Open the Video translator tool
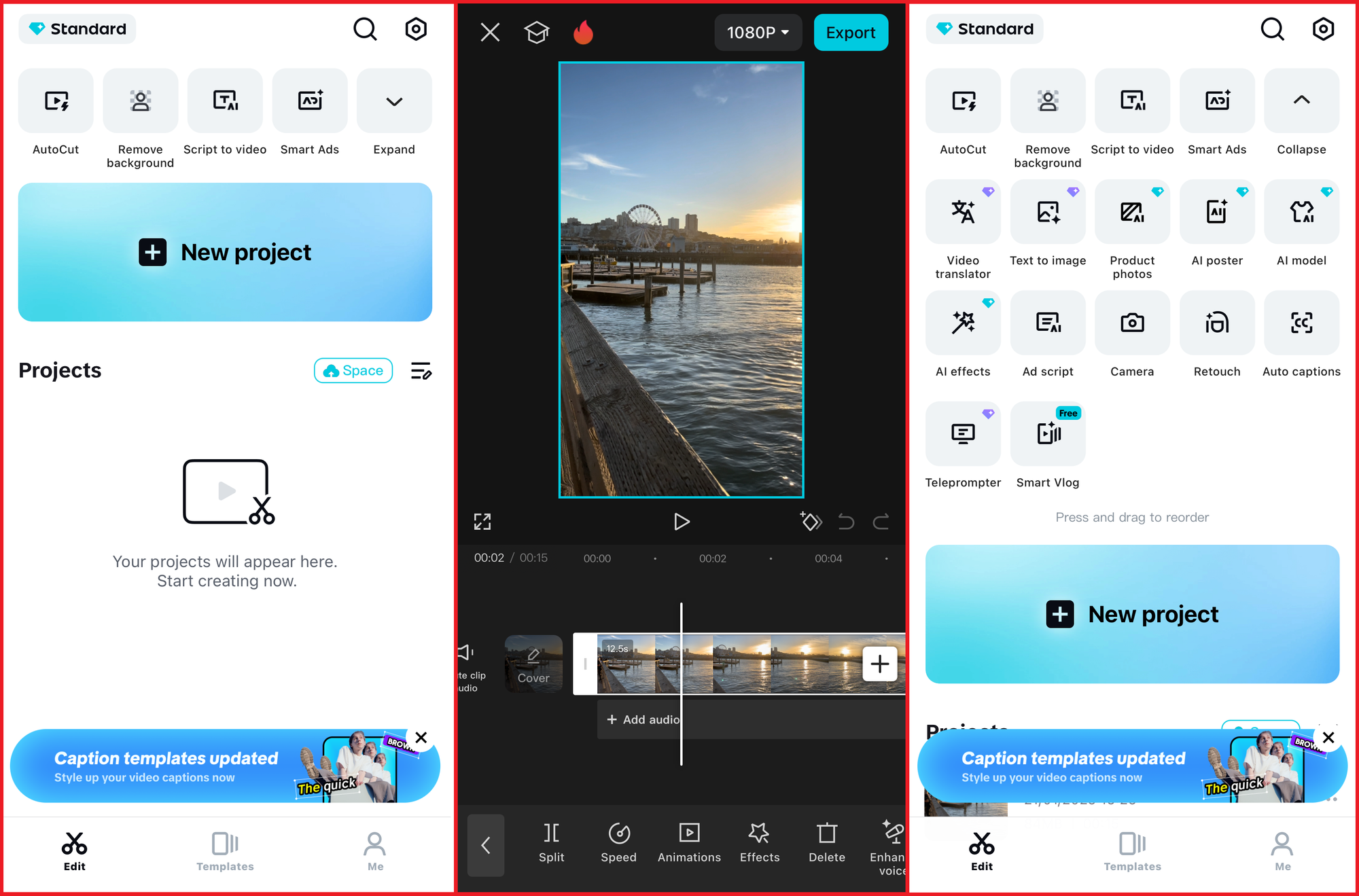1359x896 pixels. 962,211
